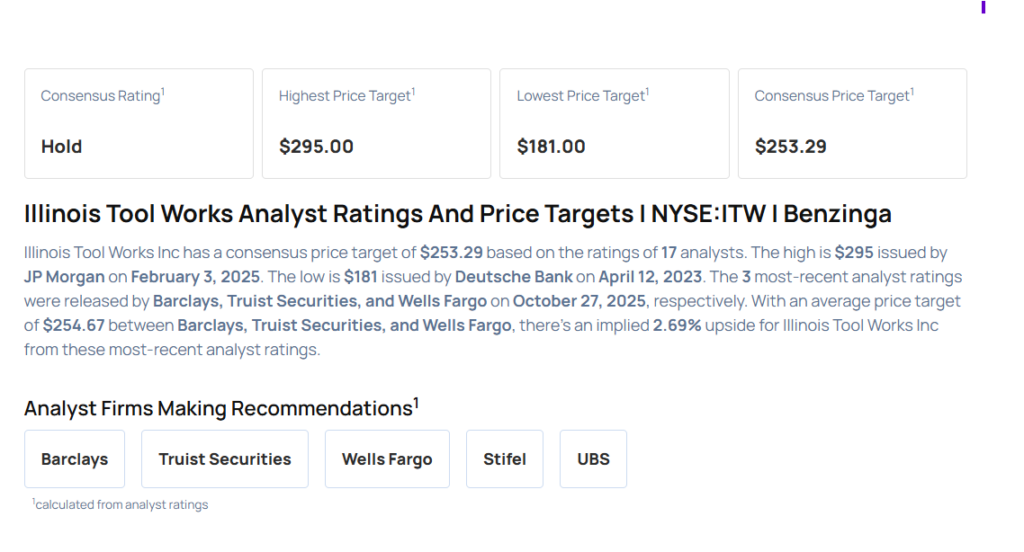Click the Highest Price Target $295.00 card
Screen dimensions: 1024x552
click(376, 123)
